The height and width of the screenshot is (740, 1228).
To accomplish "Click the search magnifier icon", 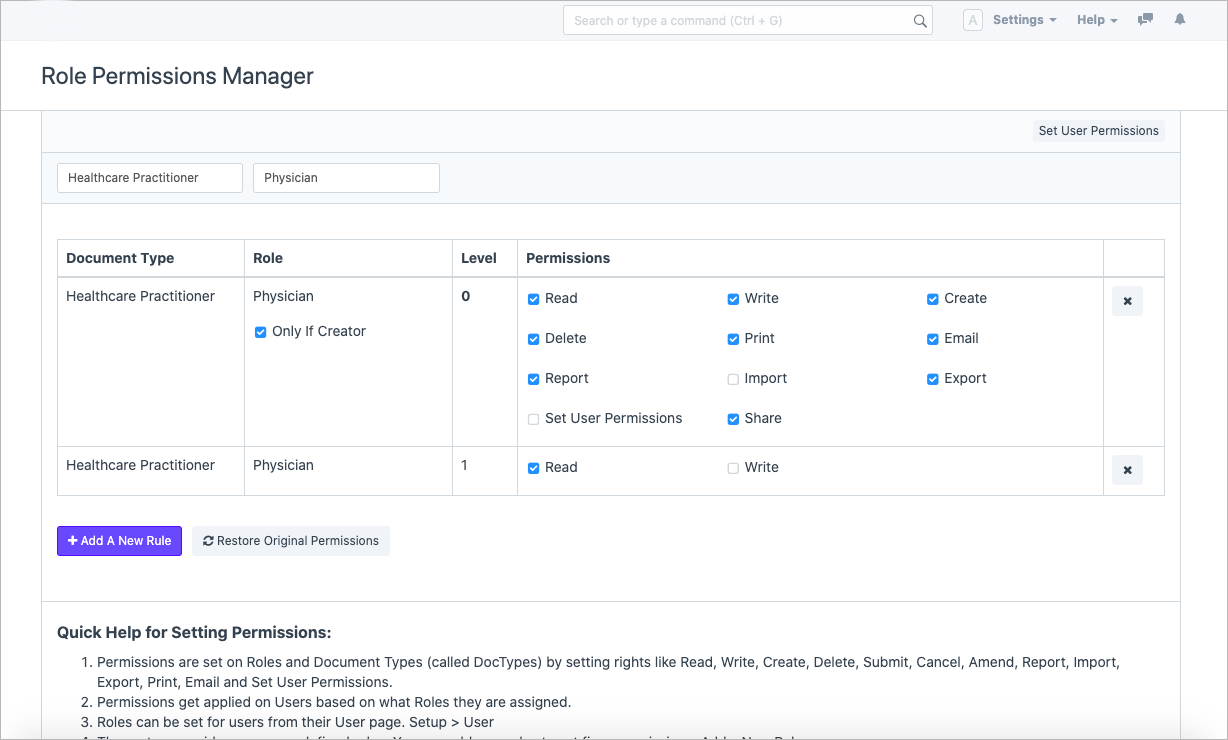I will [x=920, y=21].
